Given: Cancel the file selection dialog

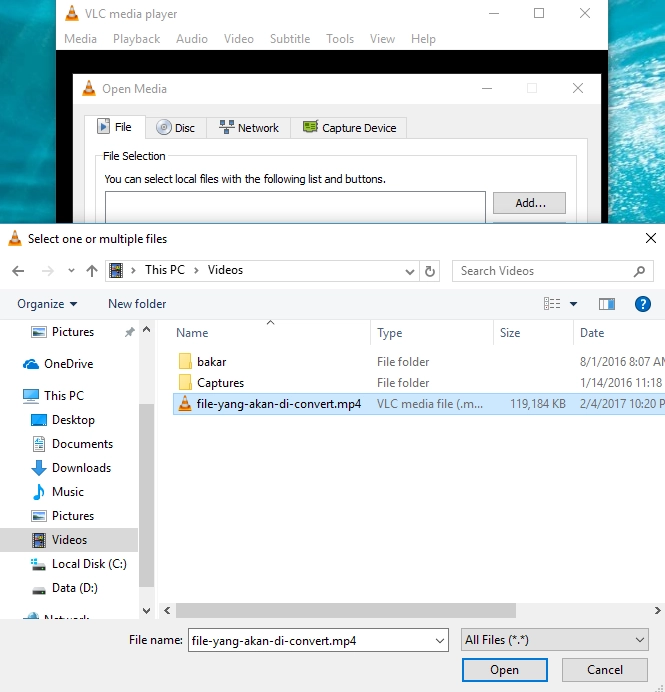Looking at the screenshot, I should [x=605, y=670].
